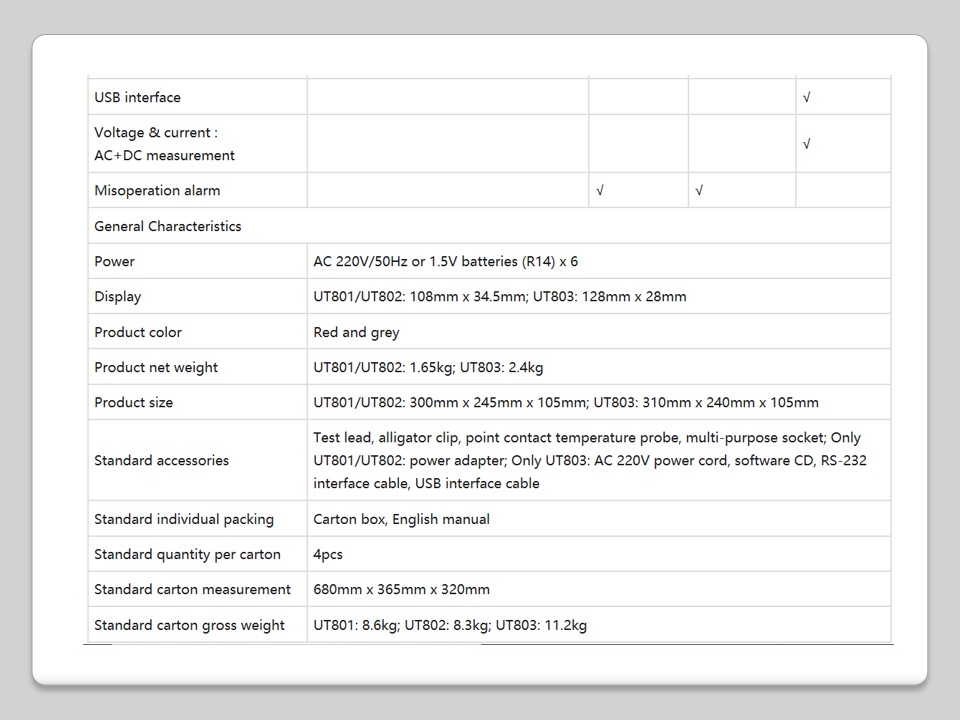Click the display dimensions value cell
Viewport: 960px width, 720px height.
pos(500,297)
